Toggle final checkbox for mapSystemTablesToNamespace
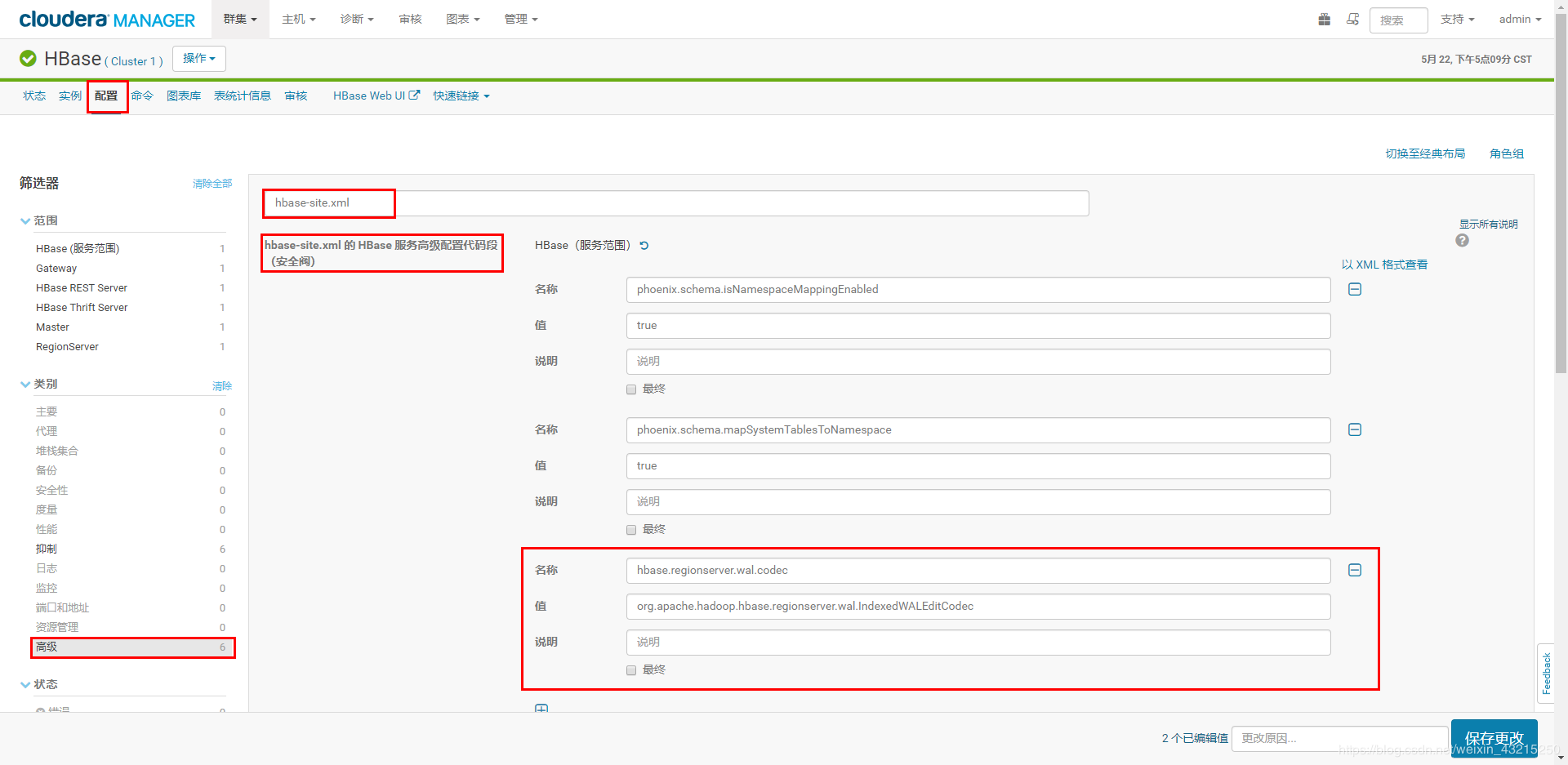1568x765 pixels. click(631, 530)
